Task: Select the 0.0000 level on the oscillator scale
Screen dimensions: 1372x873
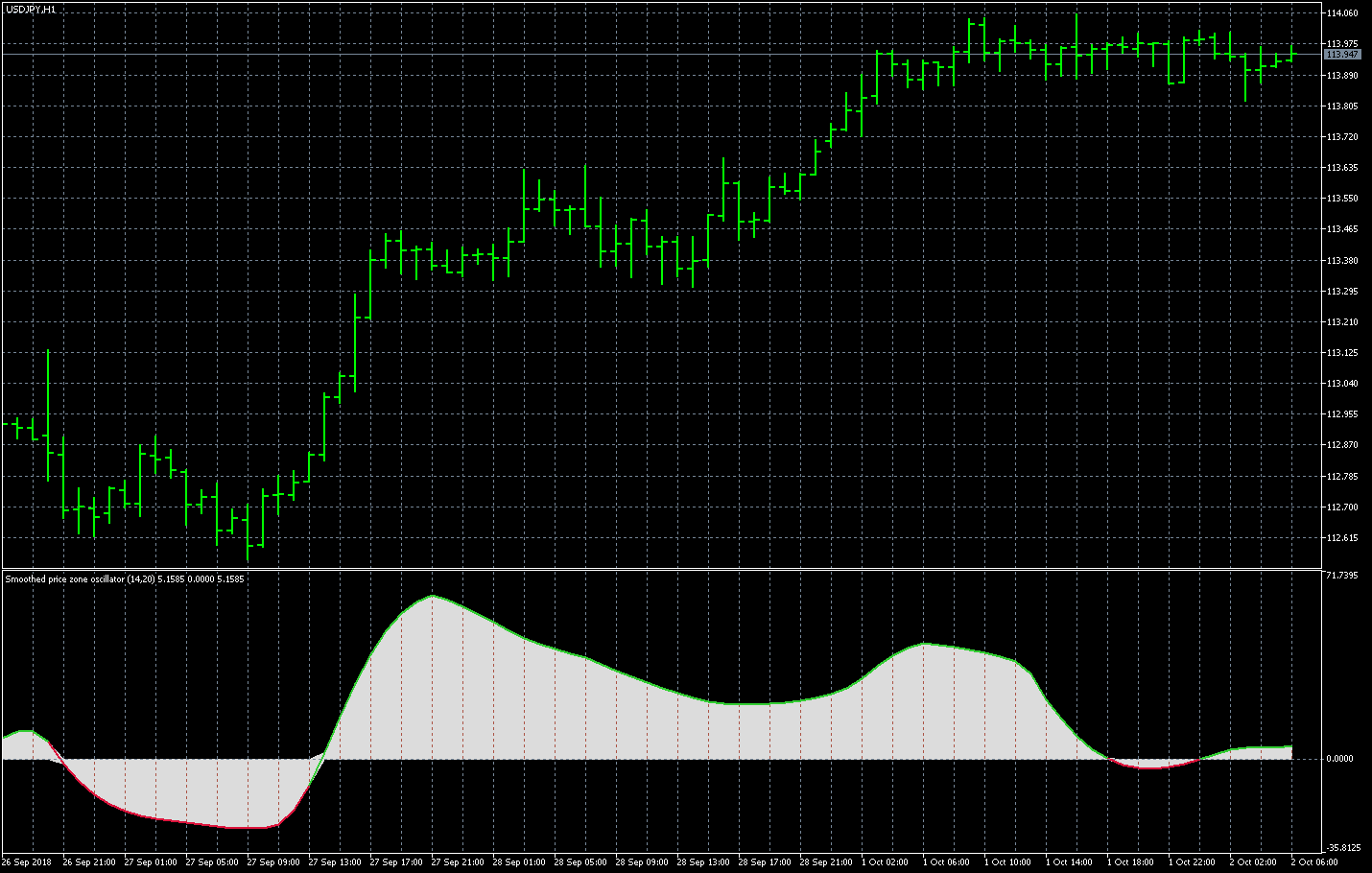Action: [x=1340, y=759]
